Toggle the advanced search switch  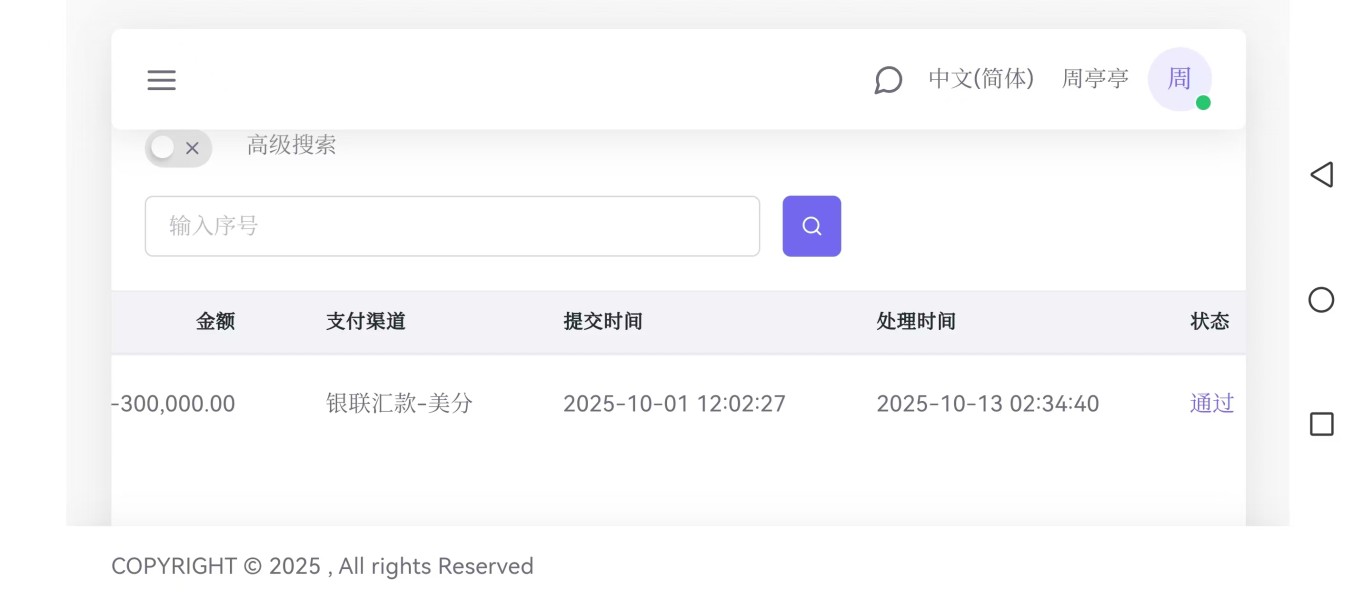[x=178, y=148]
